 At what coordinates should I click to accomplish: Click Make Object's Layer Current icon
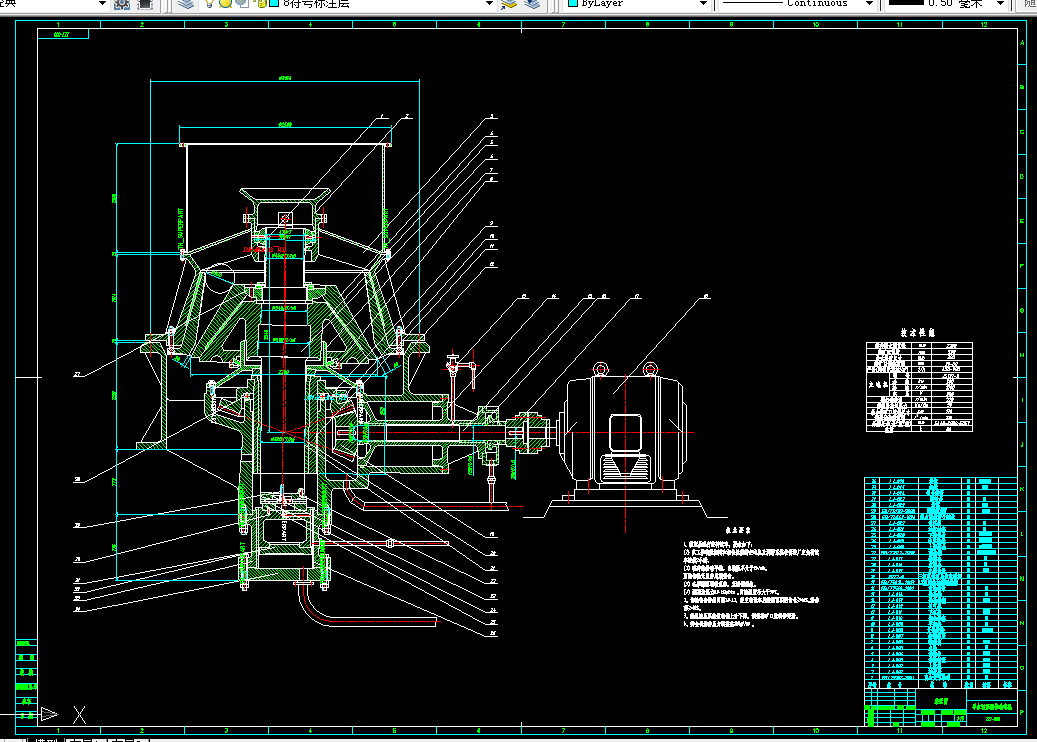(x=510, y=4)
